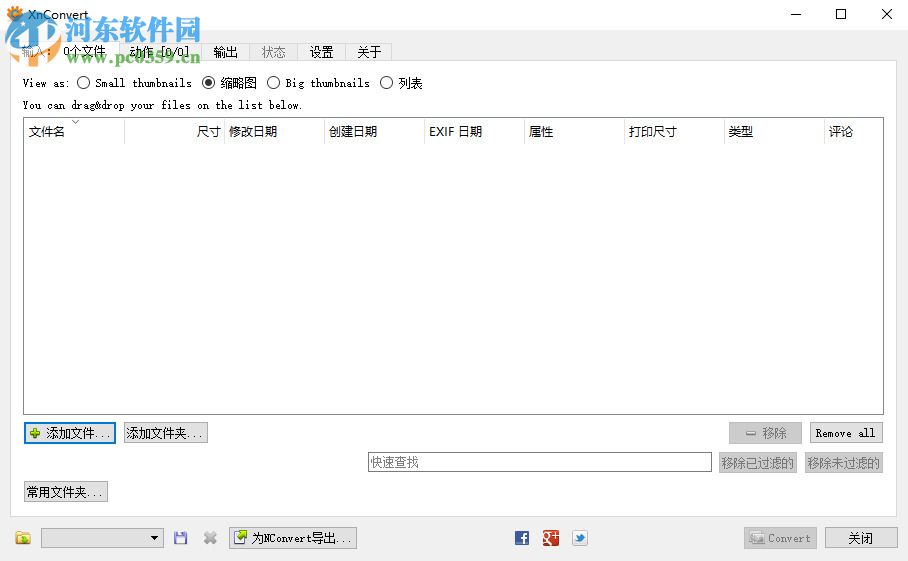Sort by the 评论 column header

coord(854,131)
